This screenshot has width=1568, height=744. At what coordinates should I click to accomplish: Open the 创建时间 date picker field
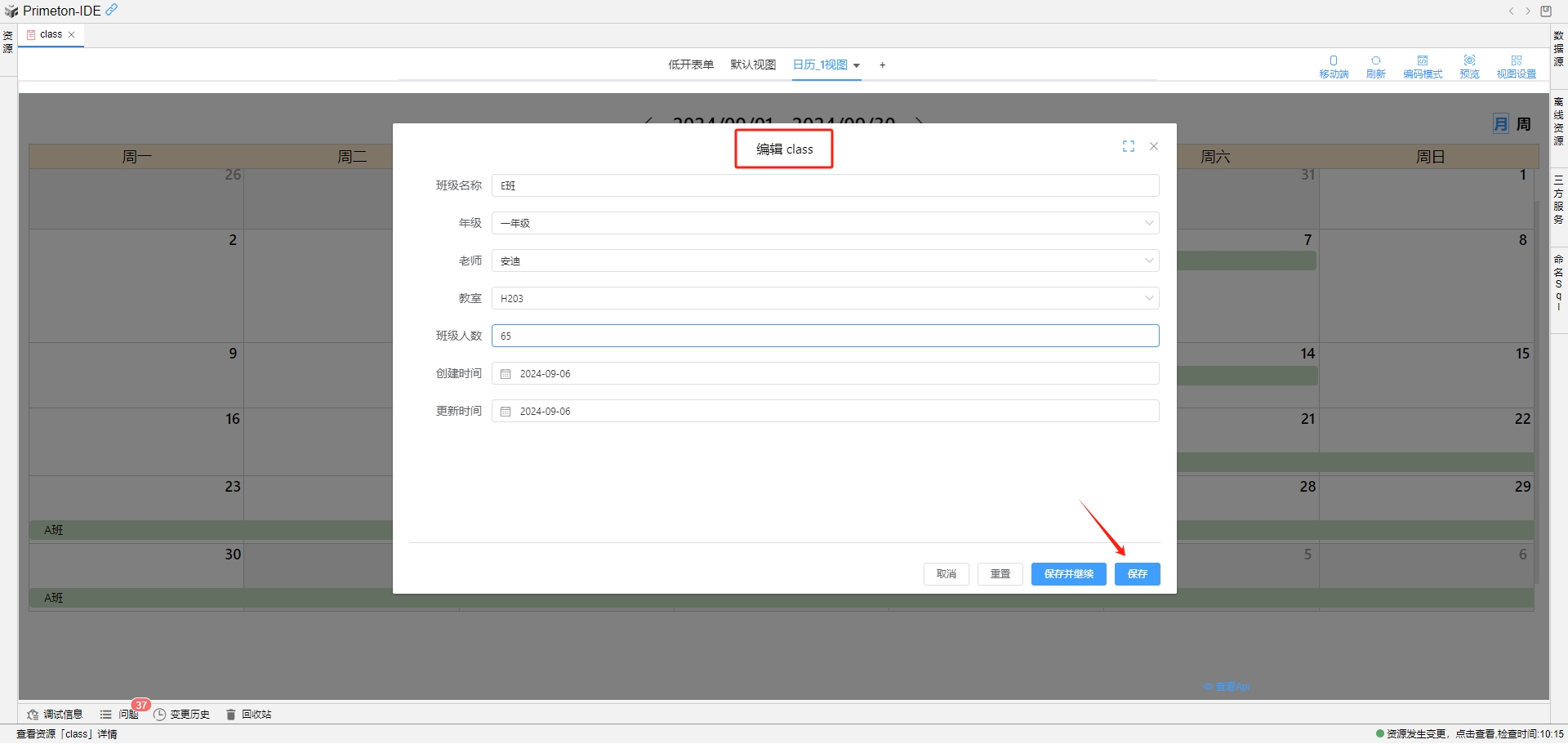pyautogui.click(x=825, y=373)
